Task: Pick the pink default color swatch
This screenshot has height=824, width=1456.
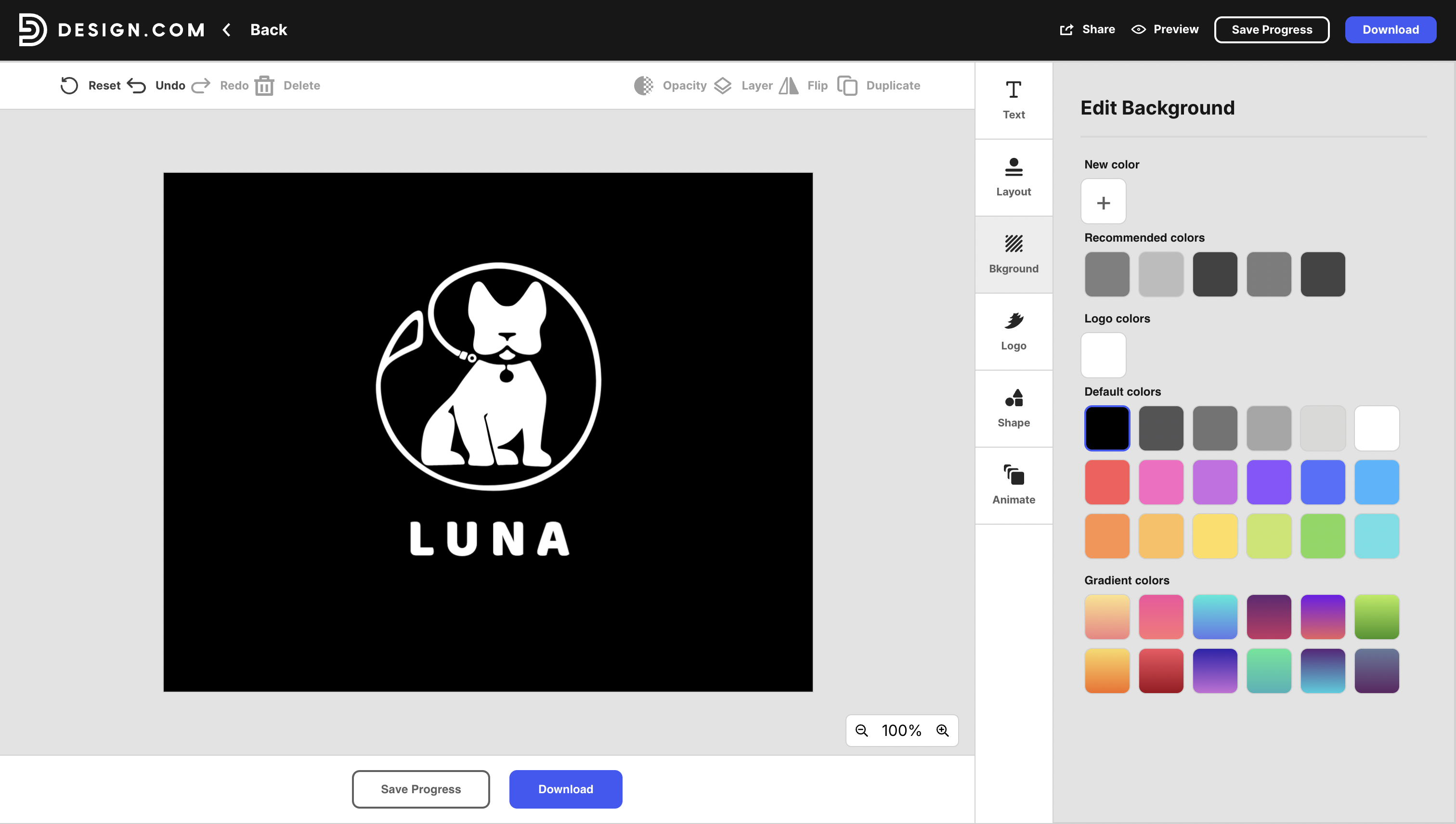Action: click(x=1161, y=482)
